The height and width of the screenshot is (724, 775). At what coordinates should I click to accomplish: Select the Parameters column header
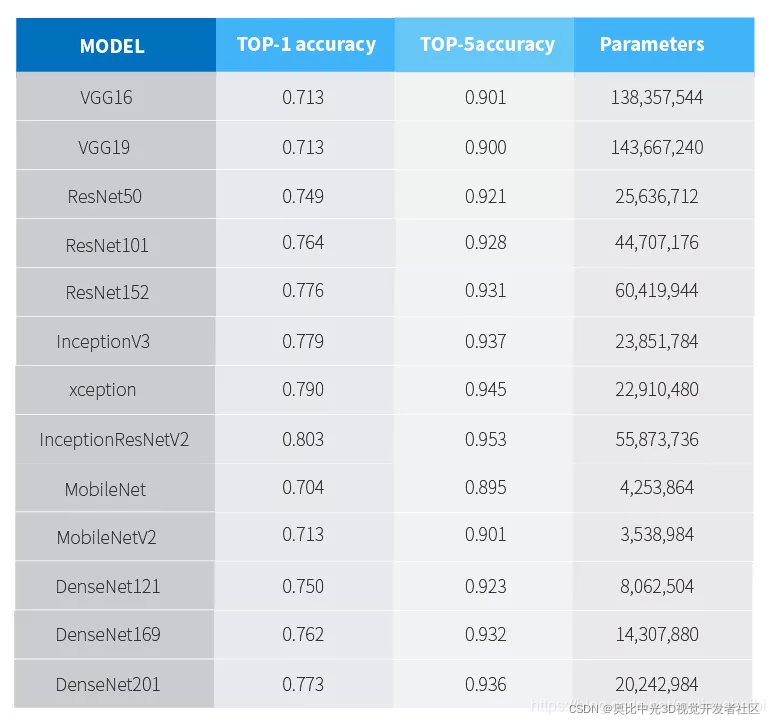tap(652, 44)
